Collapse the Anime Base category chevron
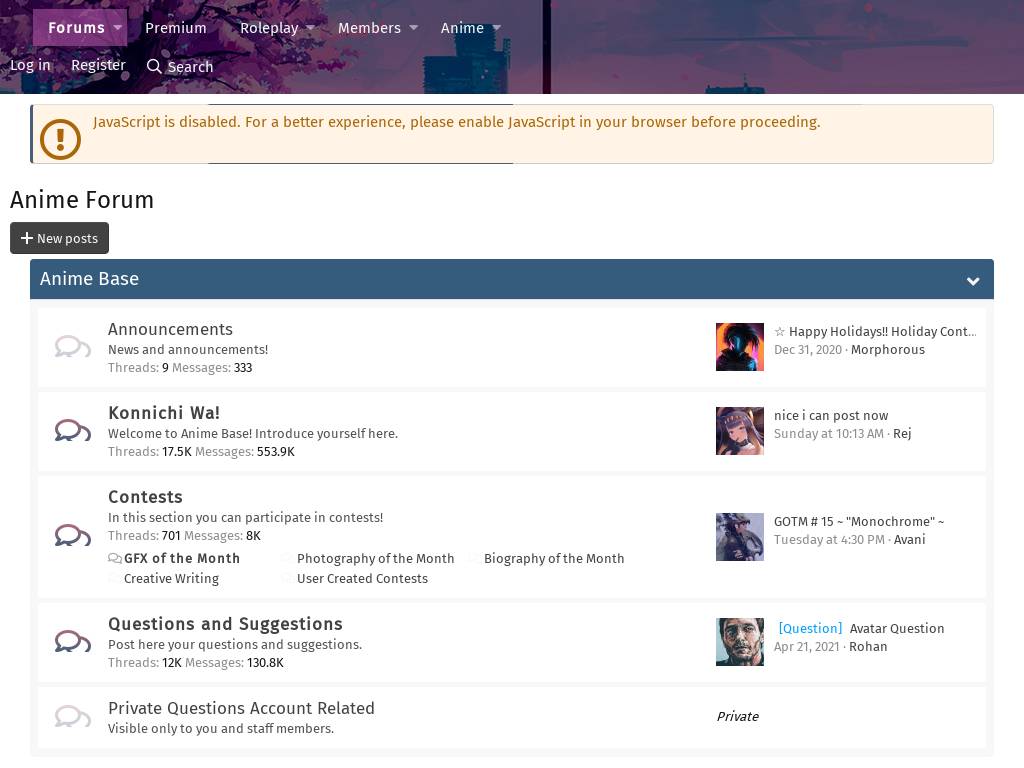Viewport: 1024px width, 768px height. pos(972,281)
